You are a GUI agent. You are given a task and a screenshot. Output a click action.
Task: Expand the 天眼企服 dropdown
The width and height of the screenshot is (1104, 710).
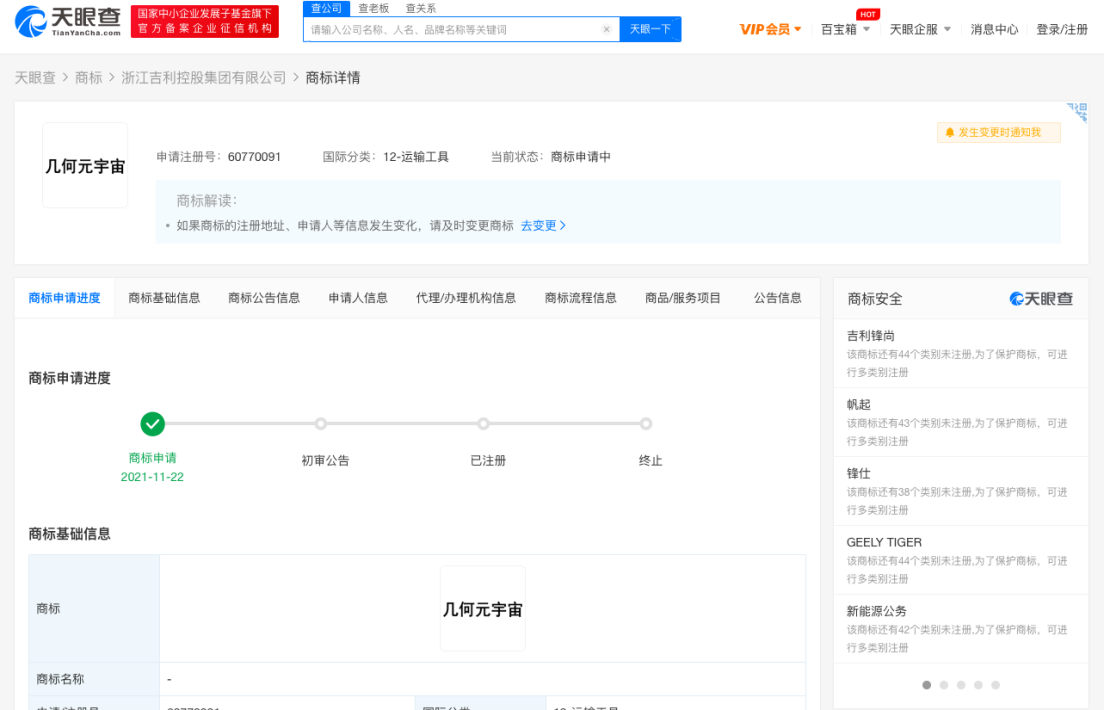click(x=920, y=30)
